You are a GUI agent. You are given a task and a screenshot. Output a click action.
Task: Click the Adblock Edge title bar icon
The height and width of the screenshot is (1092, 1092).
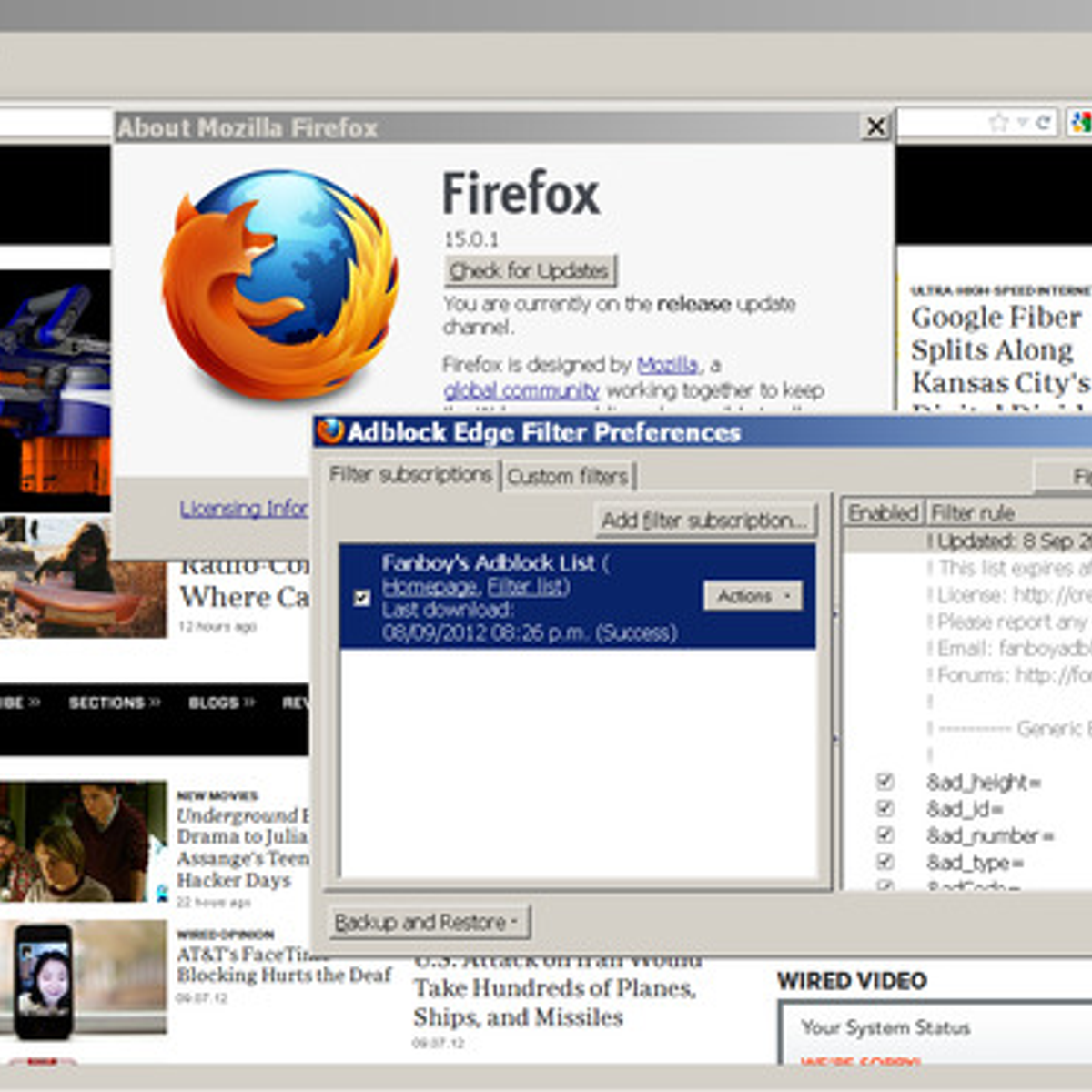click(330, 430)
